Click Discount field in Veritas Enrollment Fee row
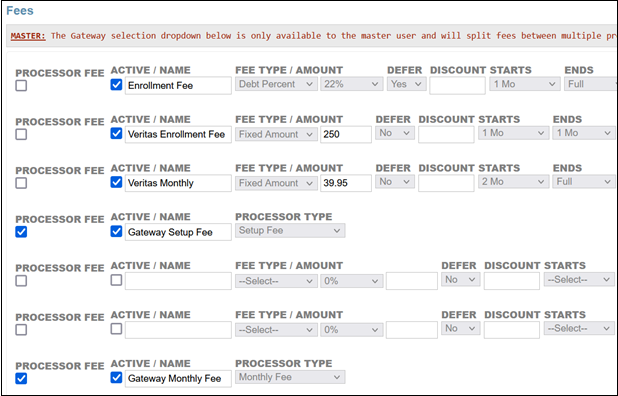 (446, 134)
